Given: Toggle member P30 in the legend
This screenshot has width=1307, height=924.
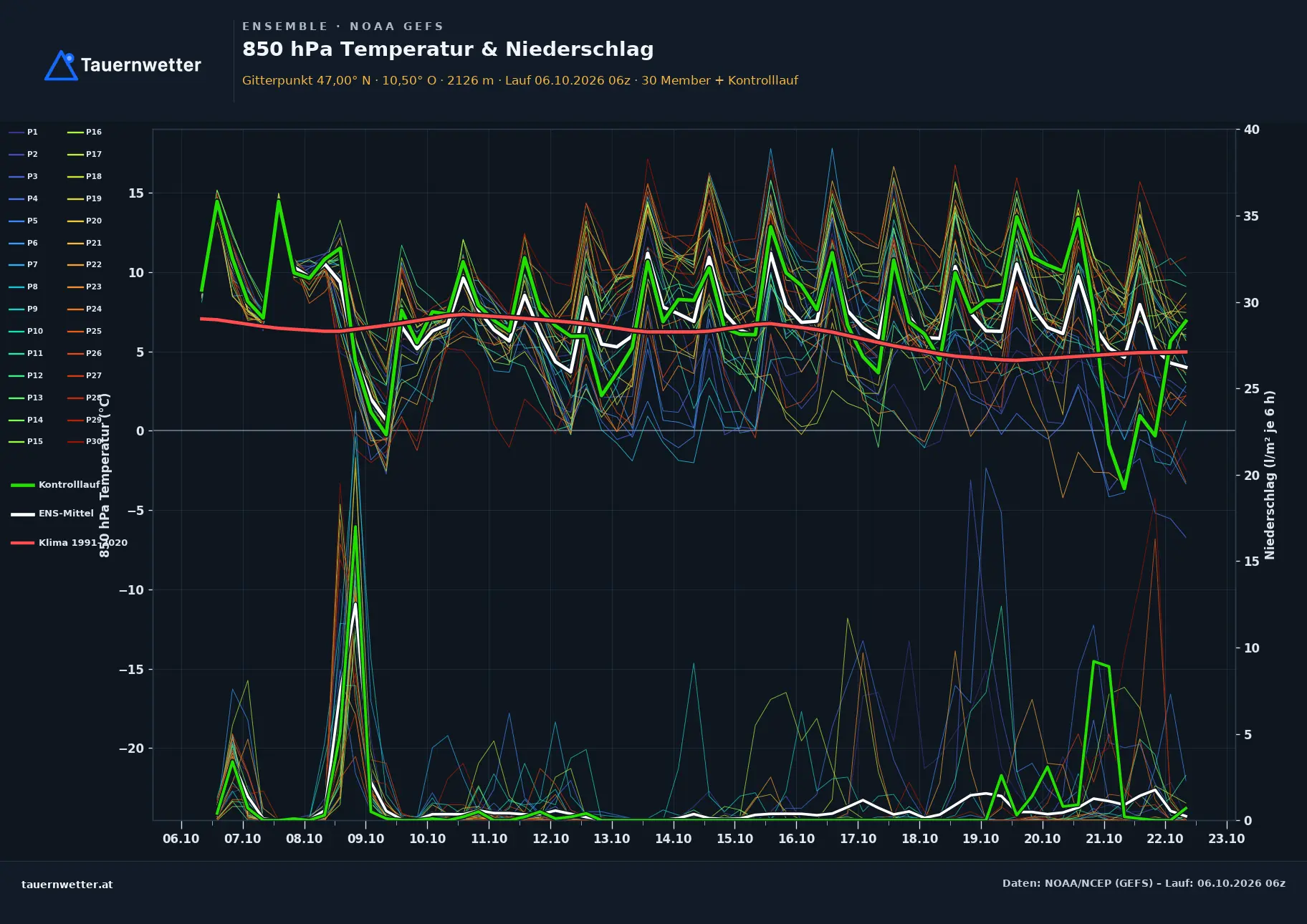Looking at the screenshot, I should [85, 441].
